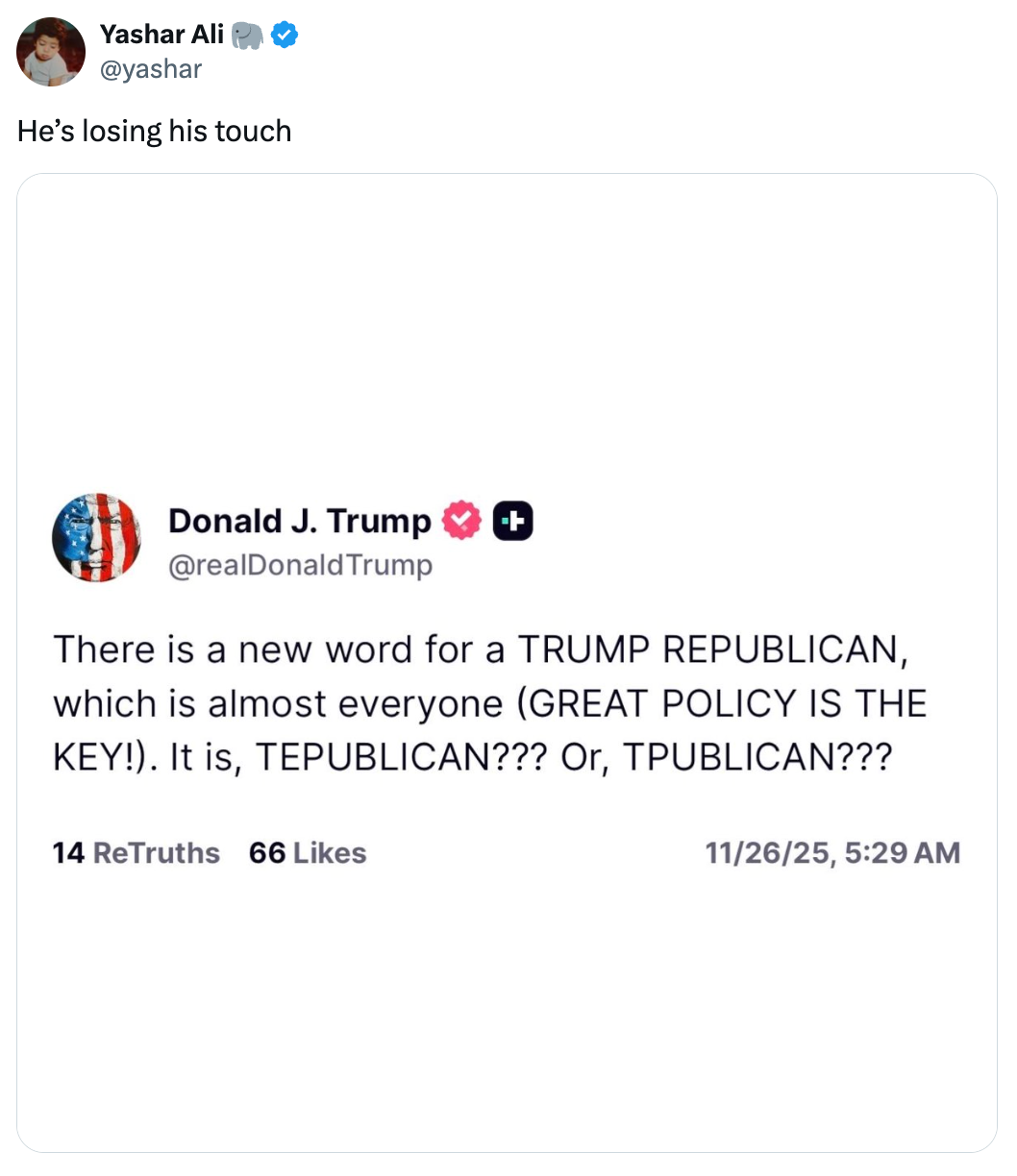Viewport: 1017px width, 1176px height.
Task: Click the red verified badge
Action: (461, 520)
